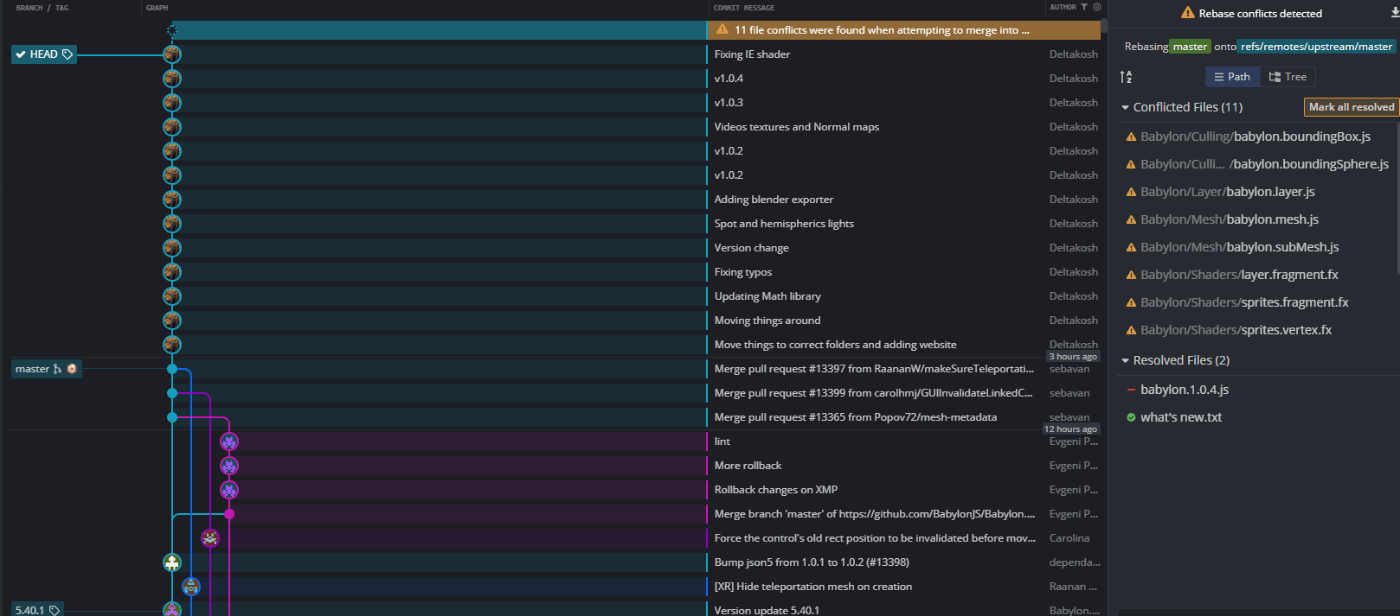Click the 5.40.1 tag label
Image resolution: width=1400 pixels, height=616 pixels.
click(x=38, y=610)
